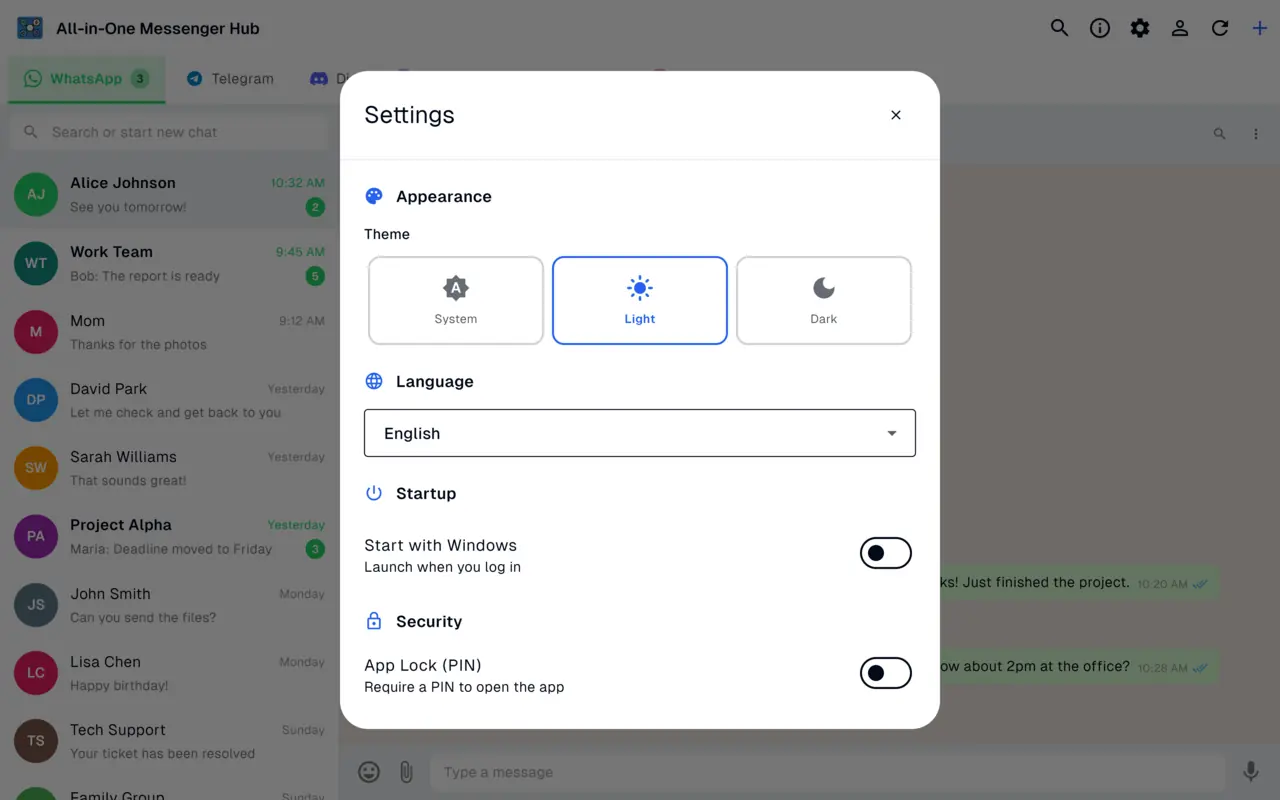The image size is (1280, 800).
Task: Open the Project Alpha chat name
Action: click(121, 525)
